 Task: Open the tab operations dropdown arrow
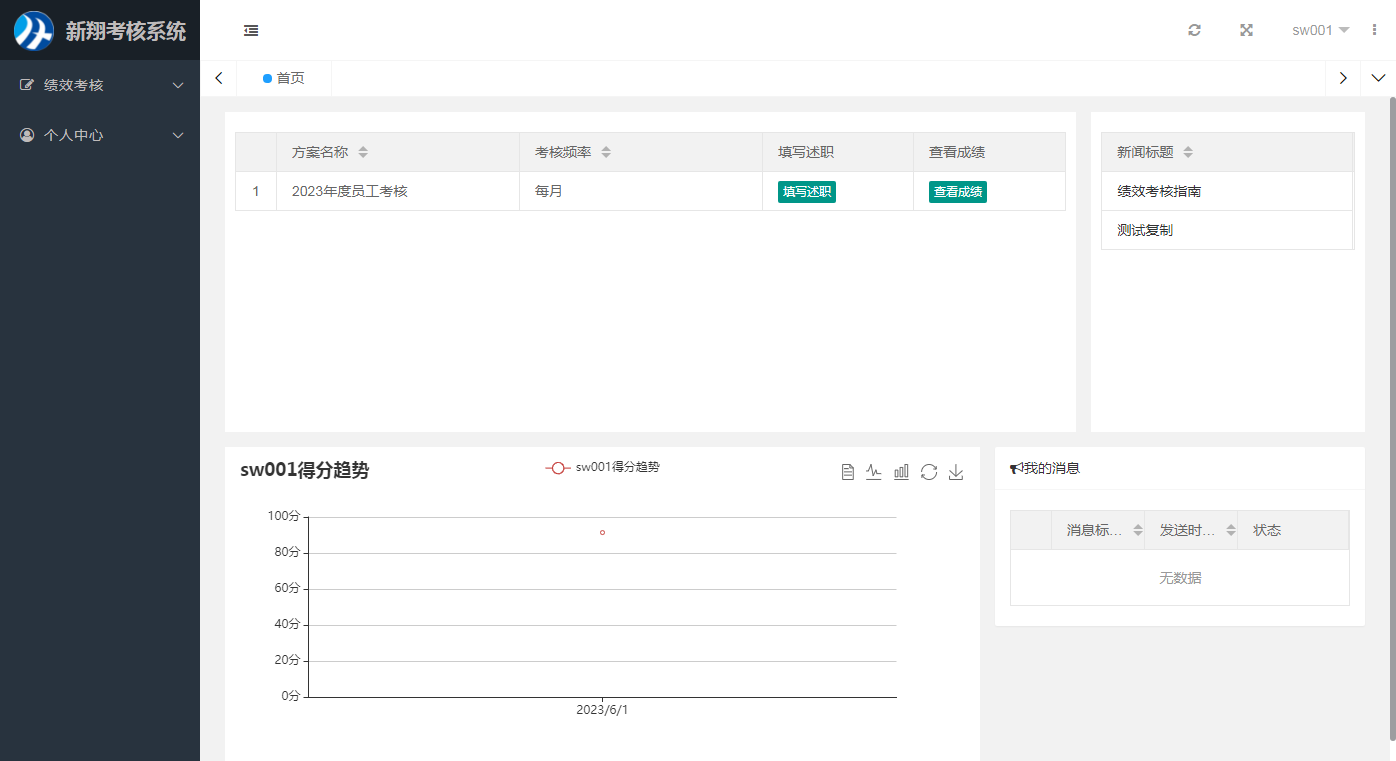1378,78
